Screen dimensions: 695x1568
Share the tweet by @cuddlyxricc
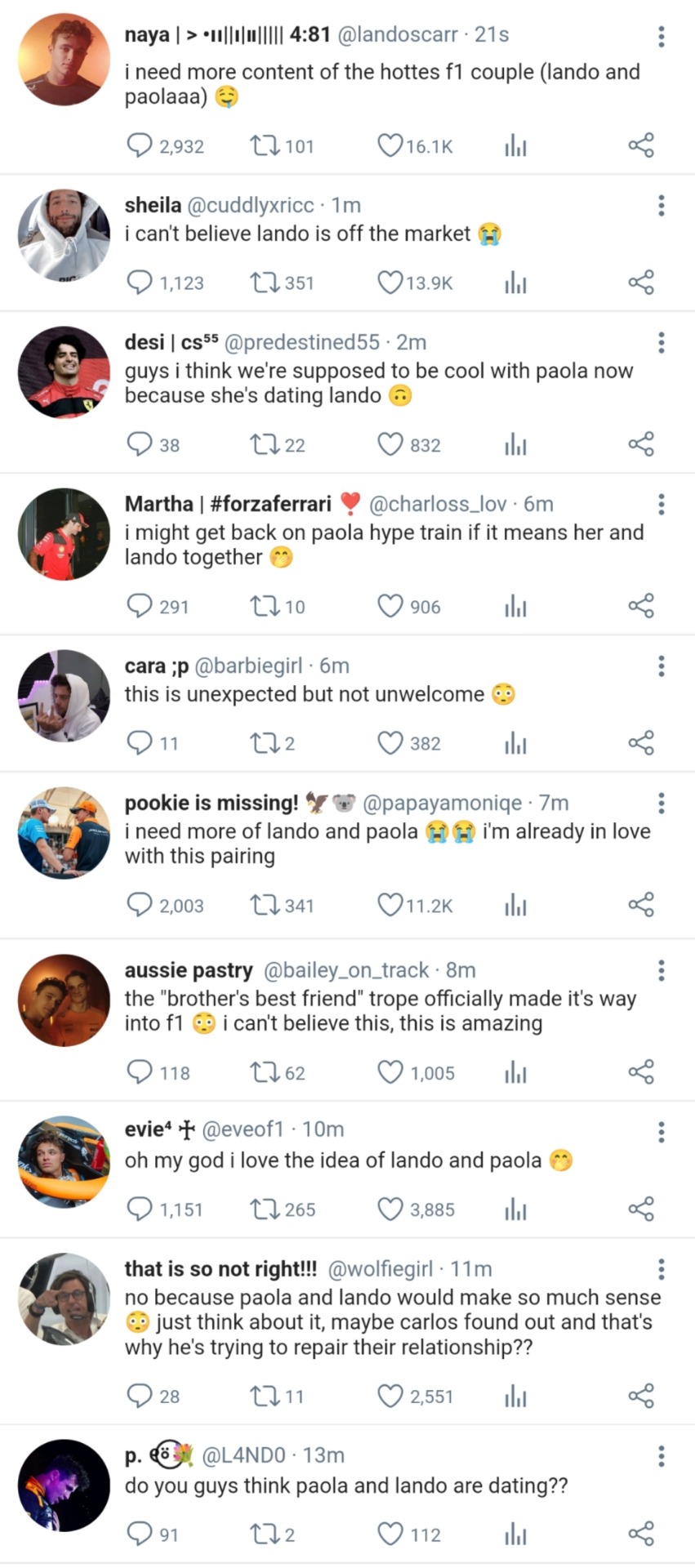641,283
